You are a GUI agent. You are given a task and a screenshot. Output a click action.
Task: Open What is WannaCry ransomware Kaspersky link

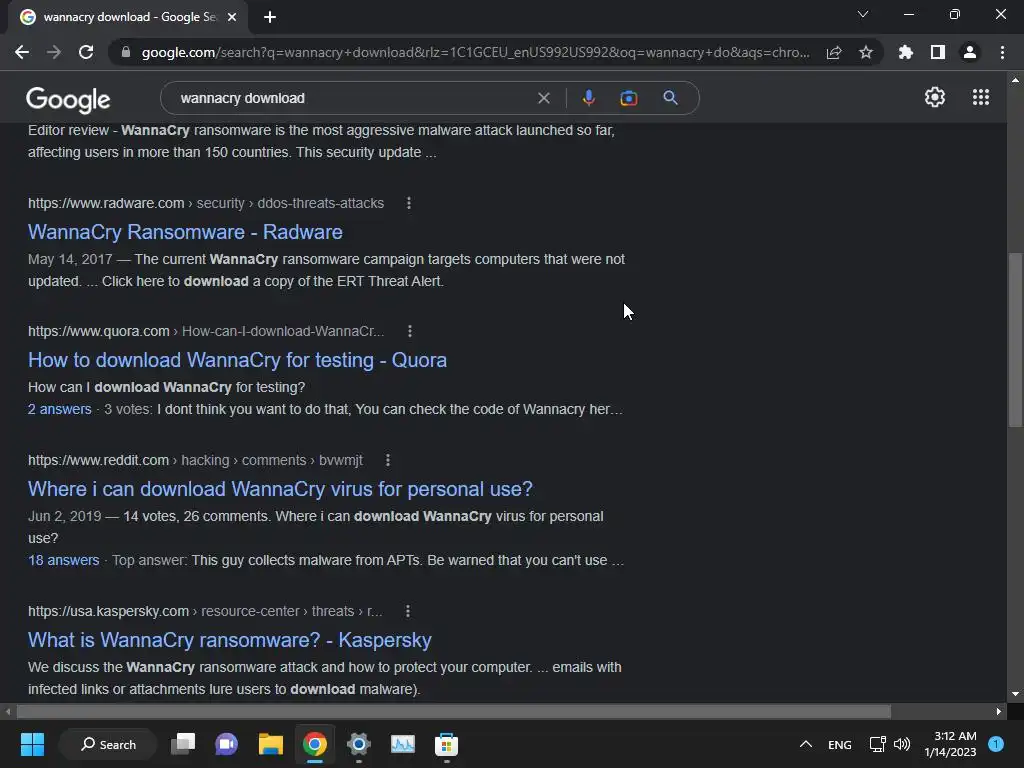click(x=229, y=640)
